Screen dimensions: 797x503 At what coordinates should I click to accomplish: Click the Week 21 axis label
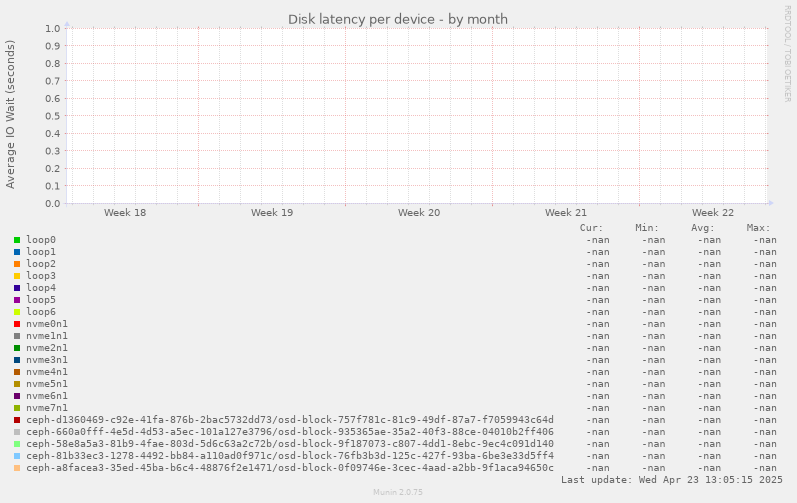click(566, 213)
